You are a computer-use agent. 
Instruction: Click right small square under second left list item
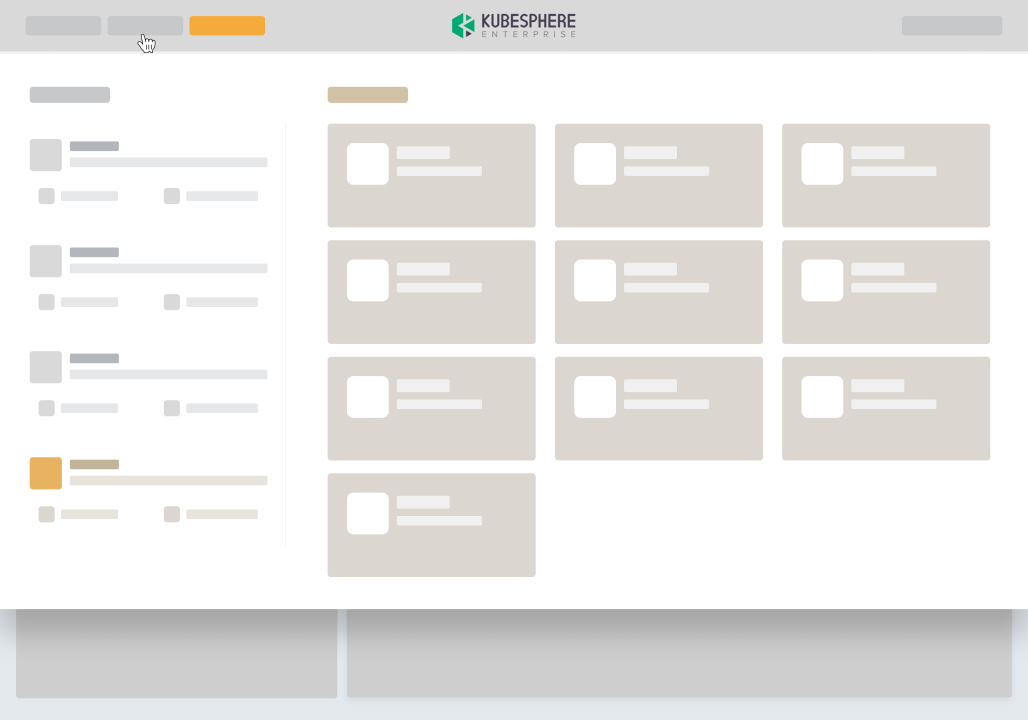[x=172, y=302]
